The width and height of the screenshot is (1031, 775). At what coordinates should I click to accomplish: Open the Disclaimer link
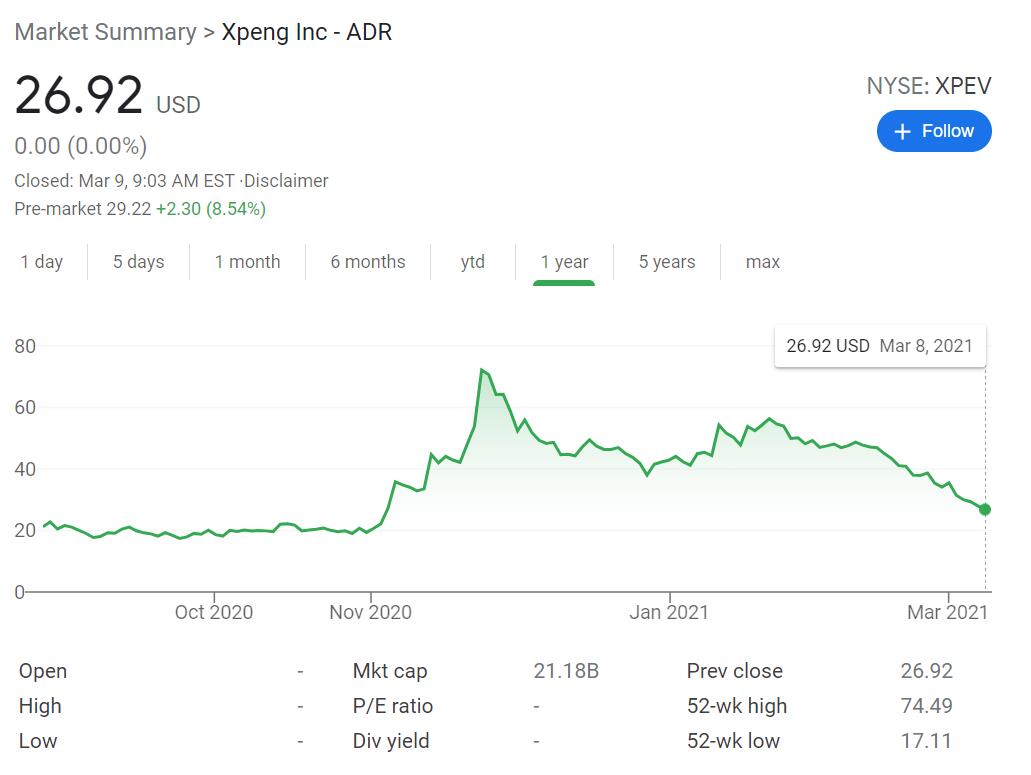coord(289,181)
